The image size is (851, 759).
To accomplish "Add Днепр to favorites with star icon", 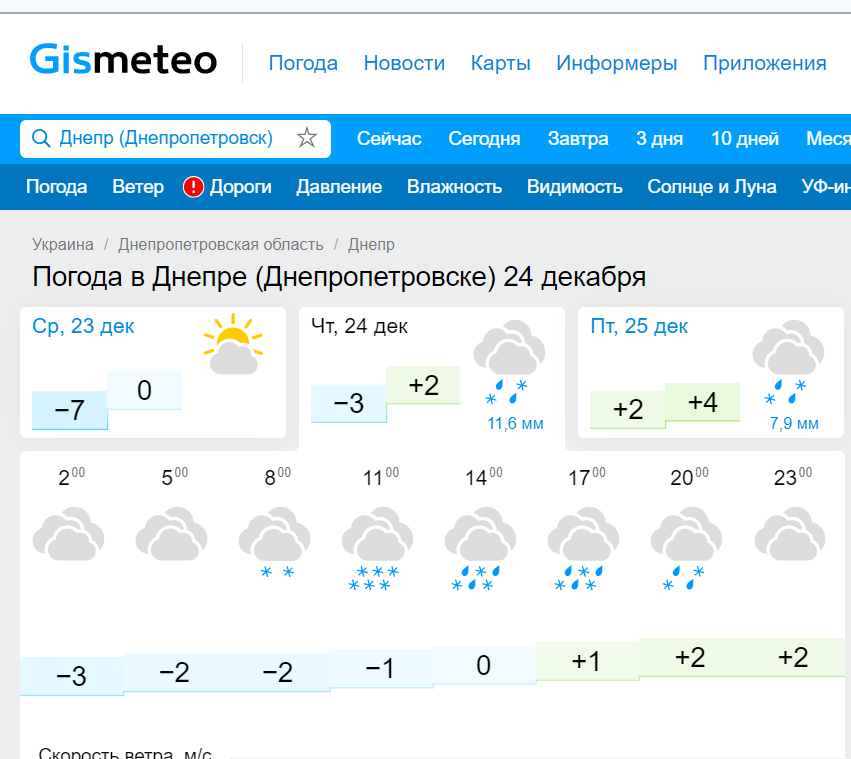I will (307, 138).
